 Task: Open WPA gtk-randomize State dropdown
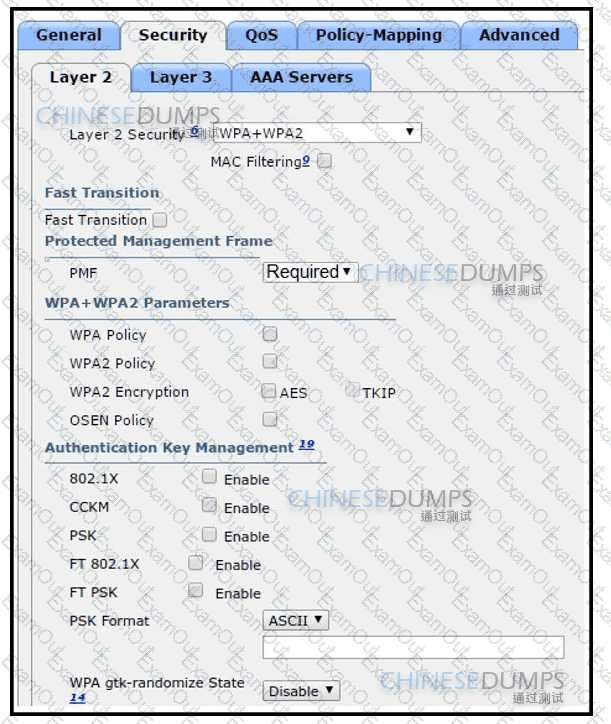301,691
